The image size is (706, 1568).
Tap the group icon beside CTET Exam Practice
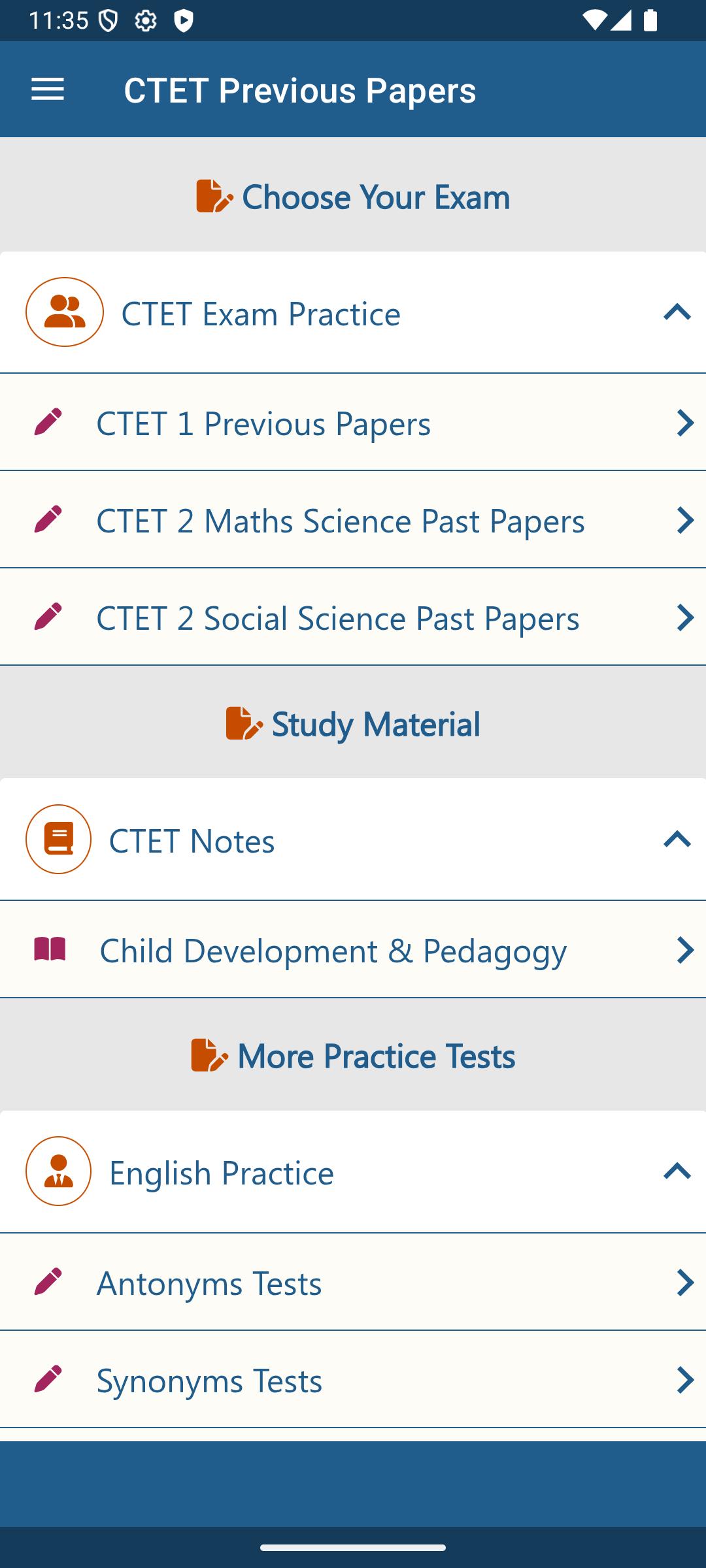[x=65, y=312]
